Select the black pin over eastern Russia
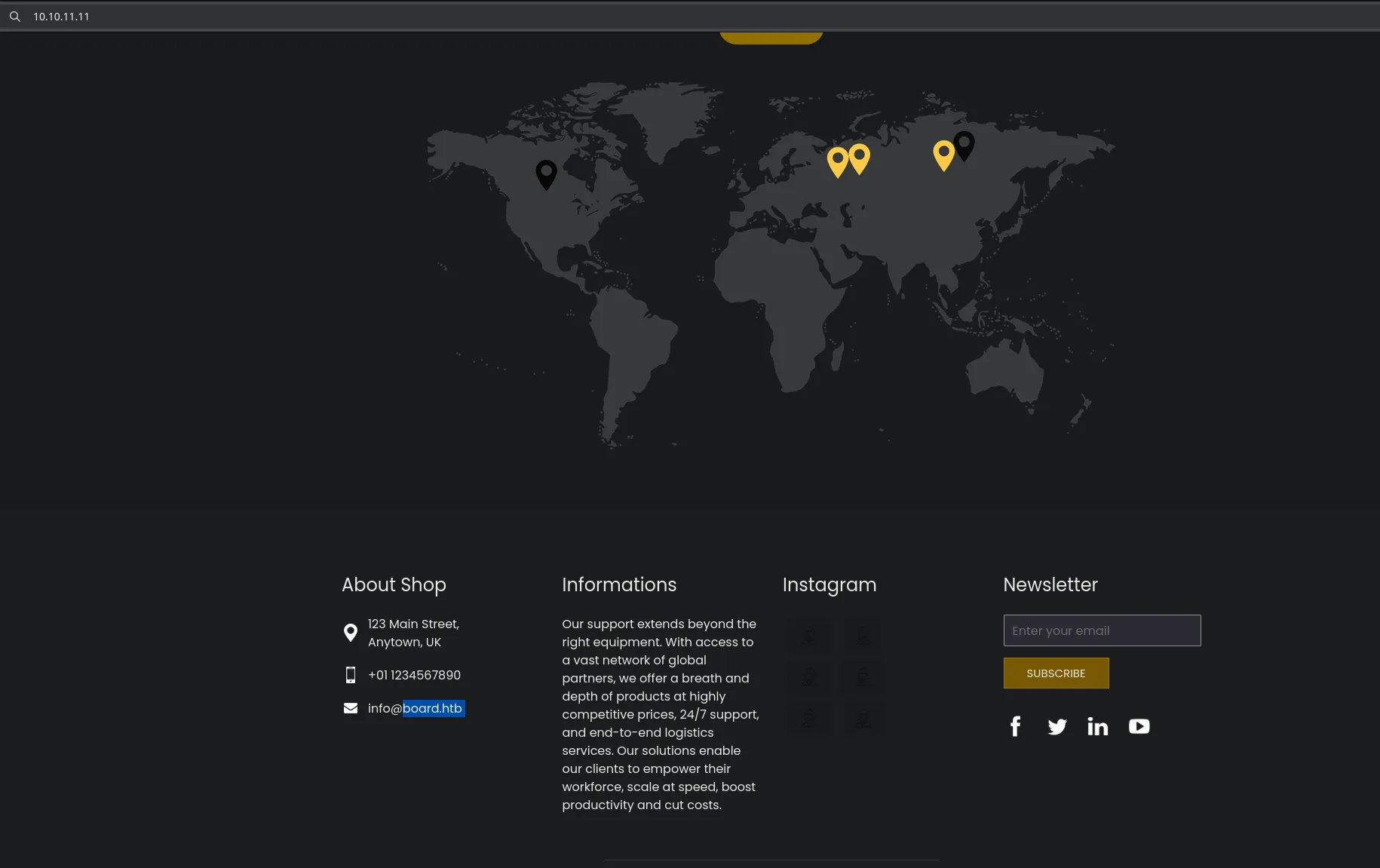 pos(964,144)
